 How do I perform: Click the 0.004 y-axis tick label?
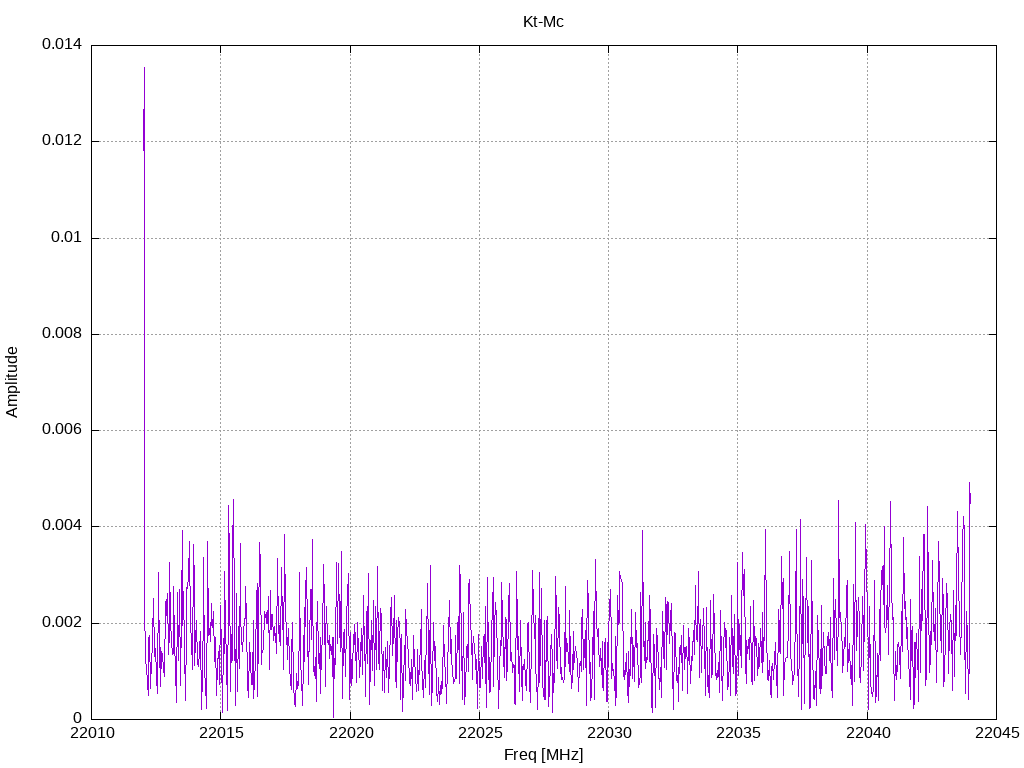point(61,526)
